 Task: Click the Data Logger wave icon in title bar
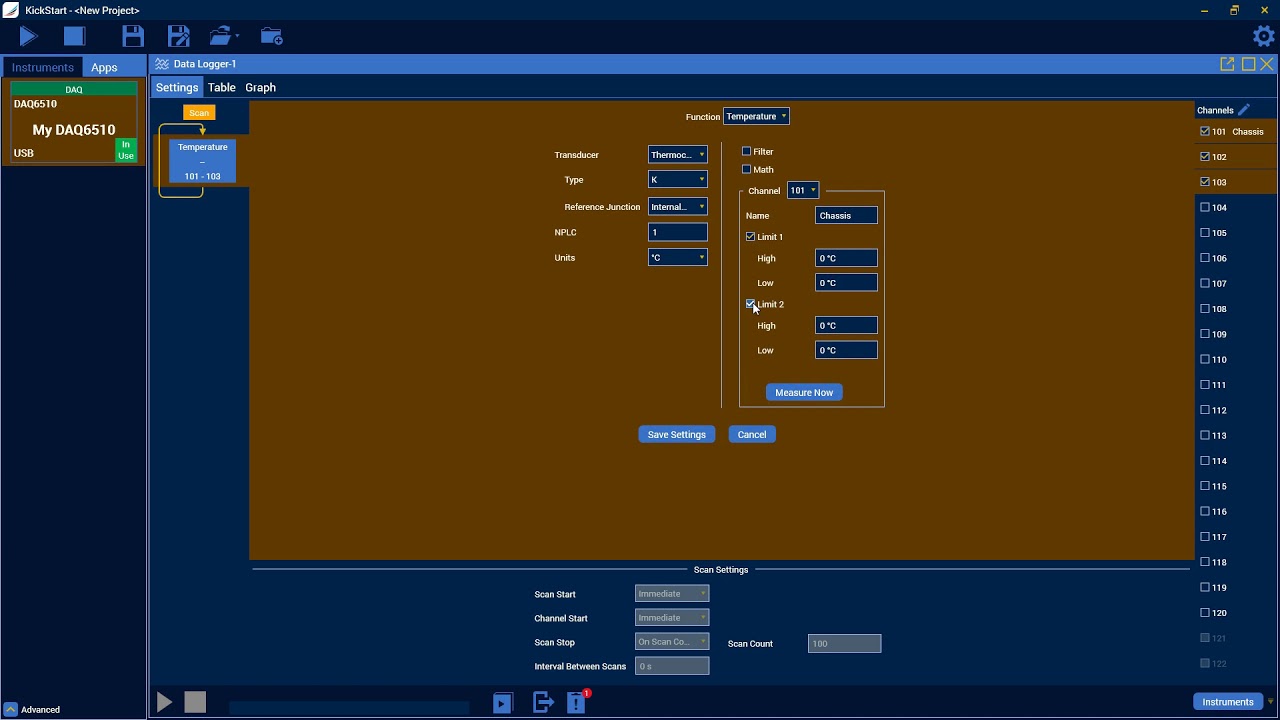click(x=162, y=64)
